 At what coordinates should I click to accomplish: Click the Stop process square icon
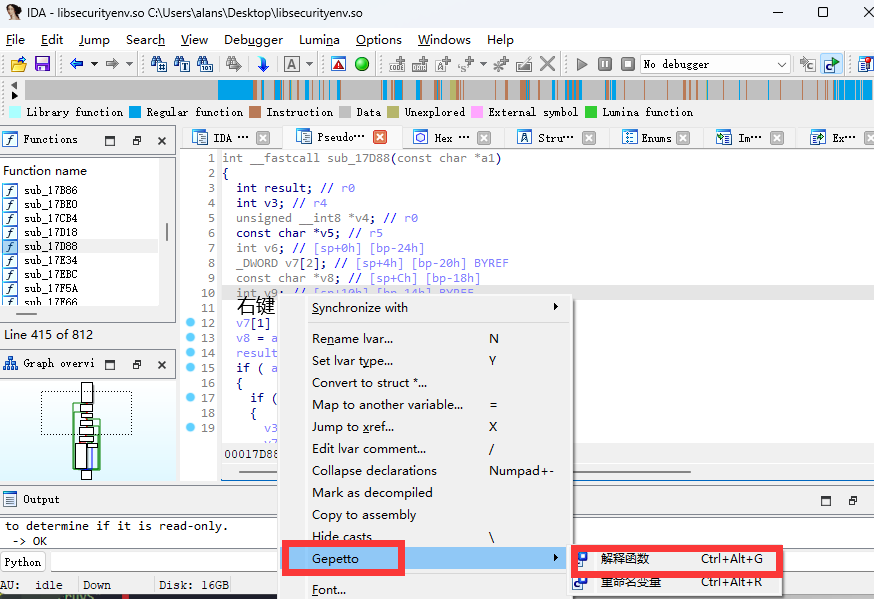coord(627,64)
